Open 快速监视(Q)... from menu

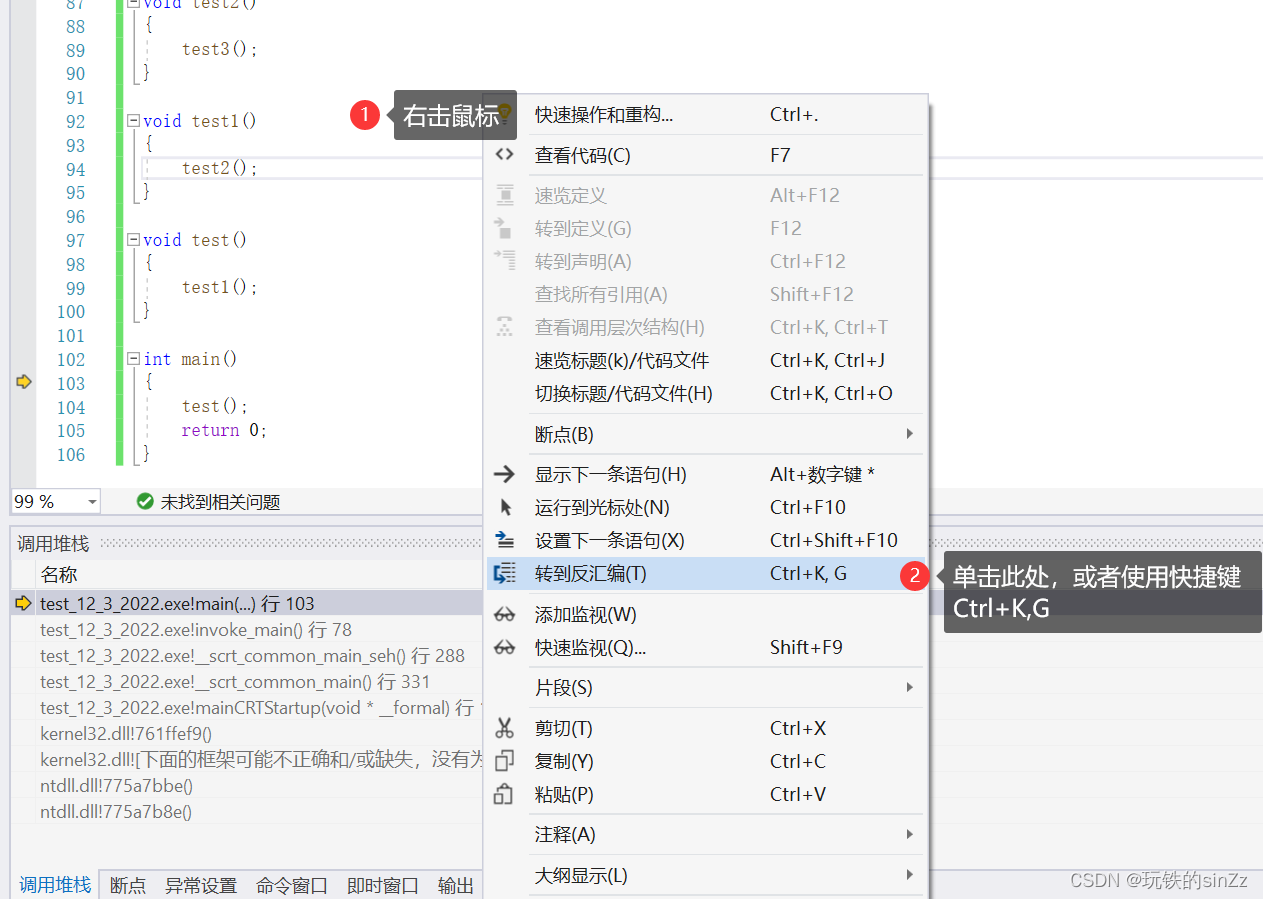click(x=706, y=647)
